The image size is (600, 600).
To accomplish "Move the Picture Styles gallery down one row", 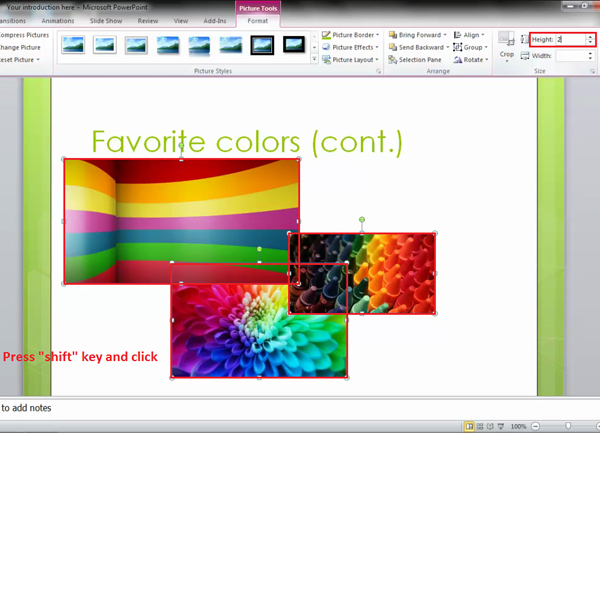I will [314, 47].
